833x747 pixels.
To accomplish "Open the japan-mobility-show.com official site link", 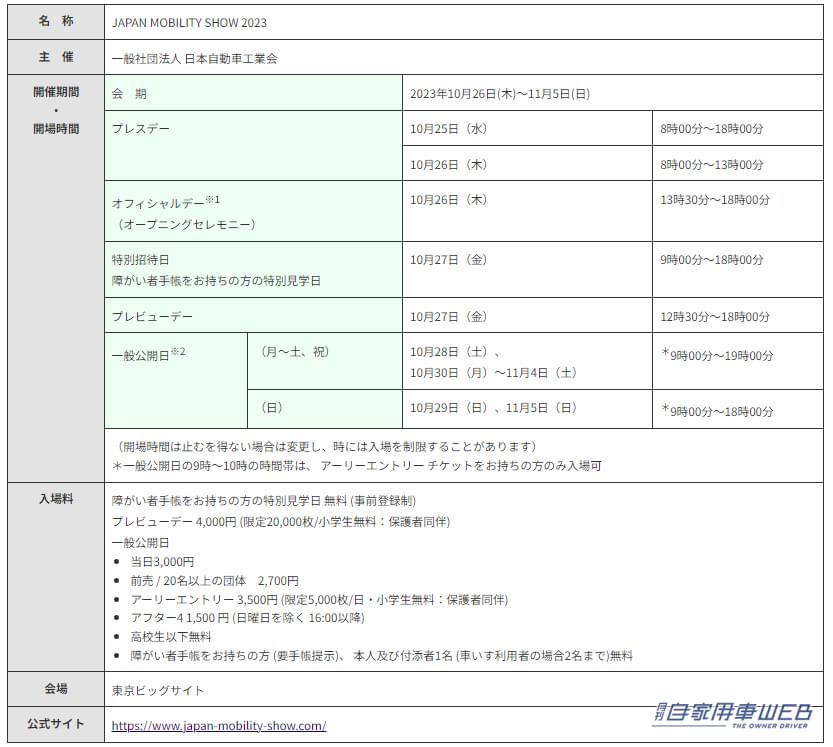I will 219,726.
